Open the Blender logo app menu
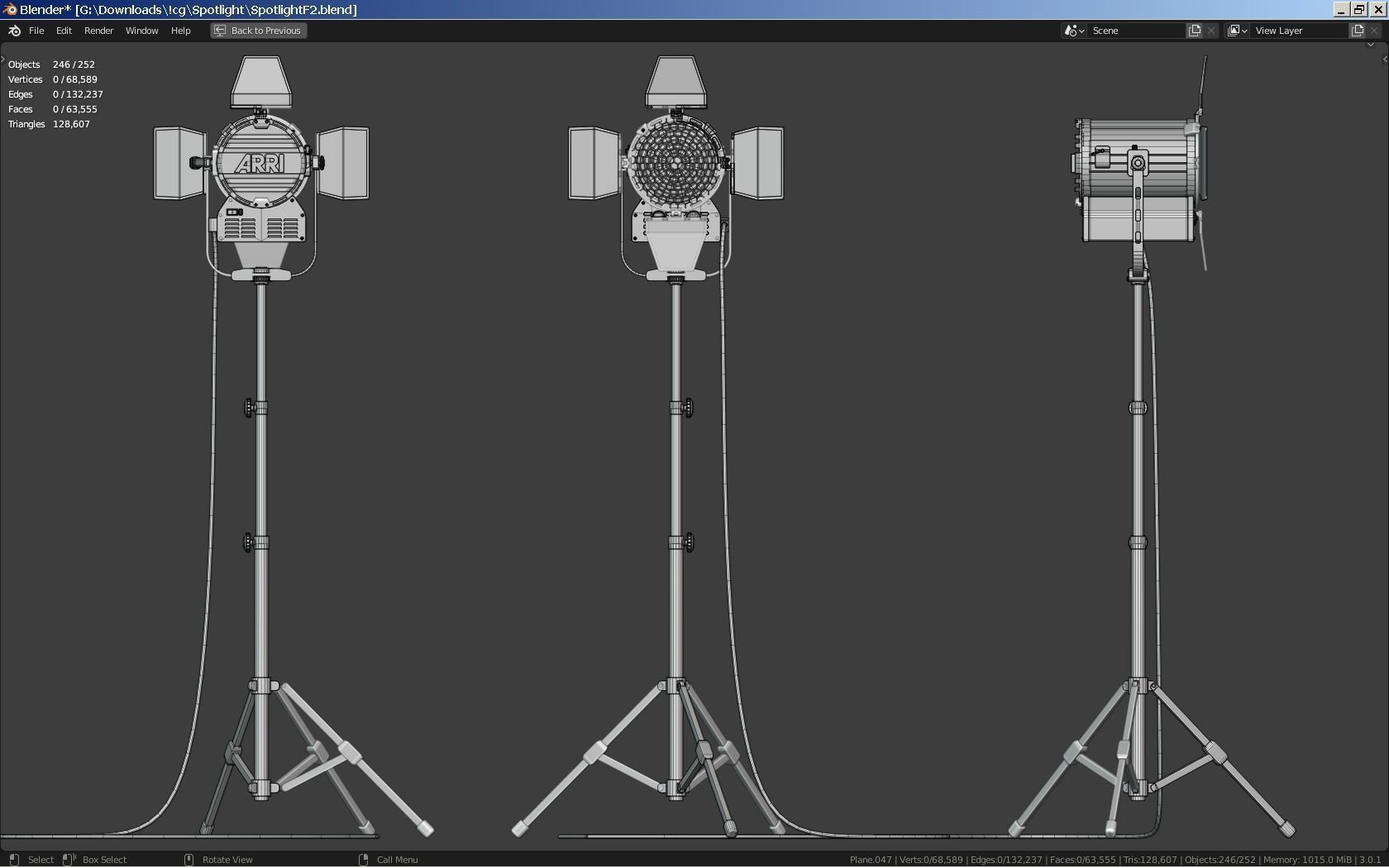This screenshot has height=868, width=1389. pyautogui.click(x=14, y=31)
